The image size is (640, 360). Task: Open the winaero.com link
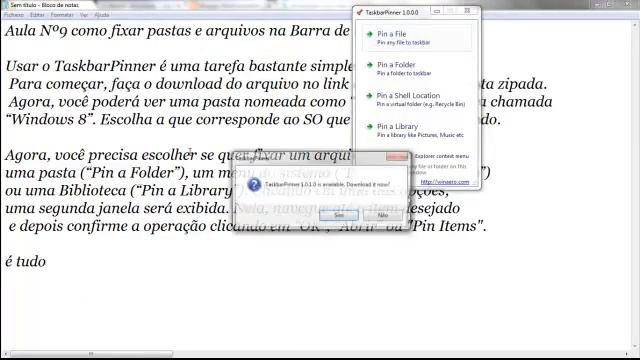pyautogui.click(x=444, y=182)
